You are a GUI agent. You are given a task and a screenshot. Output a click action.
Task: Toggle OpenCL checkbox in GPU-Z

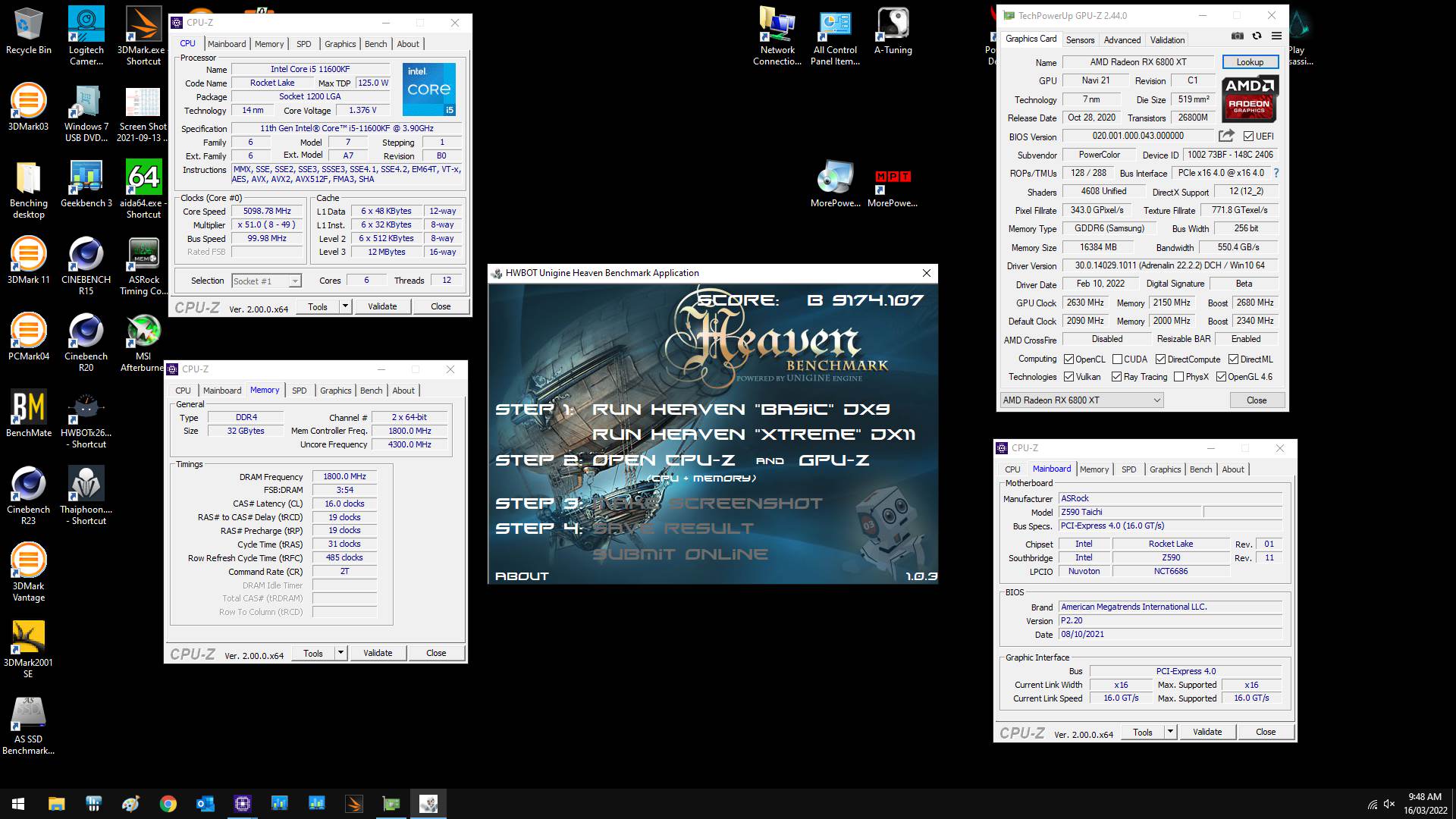point(1068,359)
